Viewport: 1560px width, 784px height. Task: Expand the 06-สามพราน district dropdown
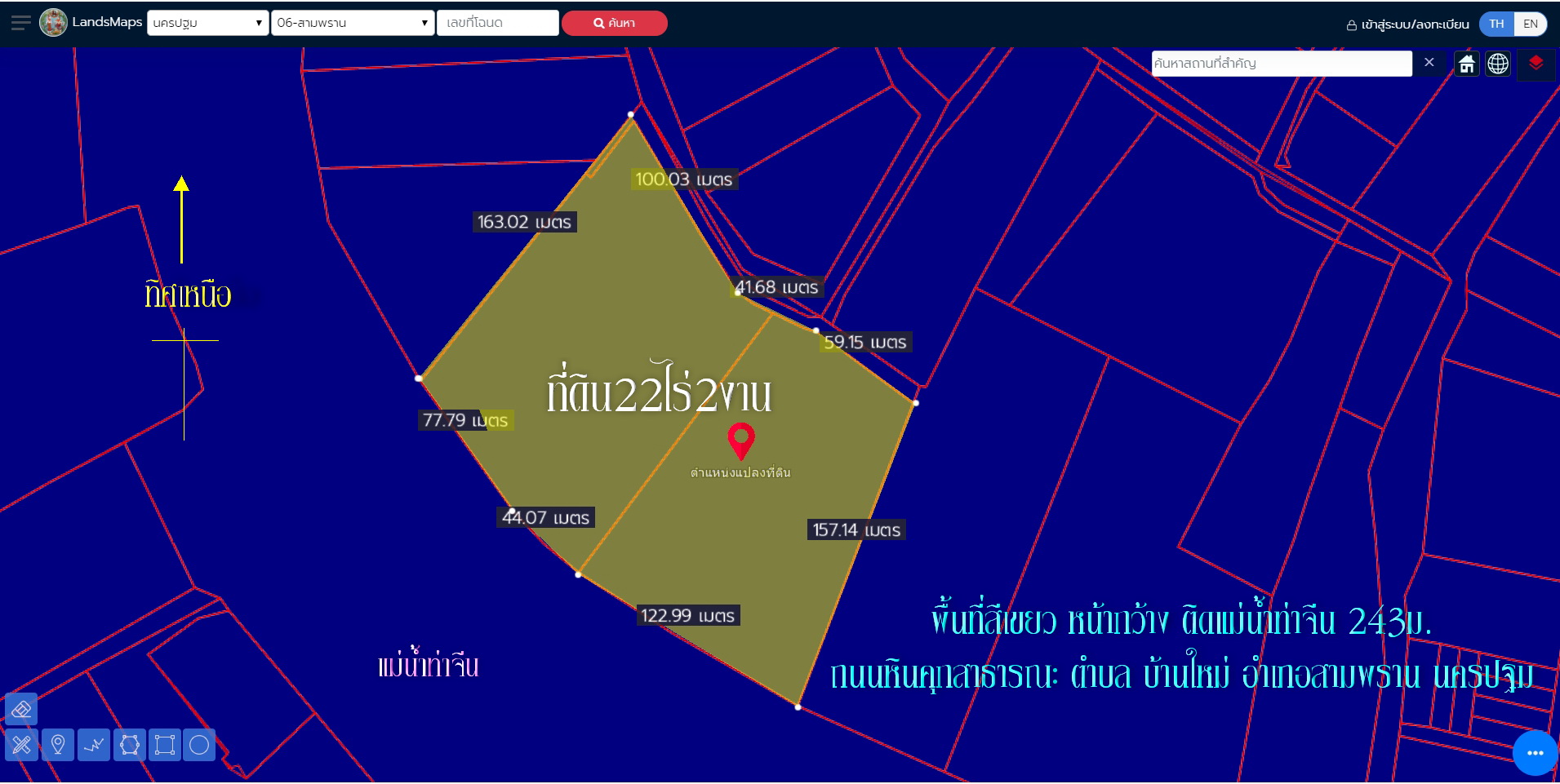(x=352, y=23)
